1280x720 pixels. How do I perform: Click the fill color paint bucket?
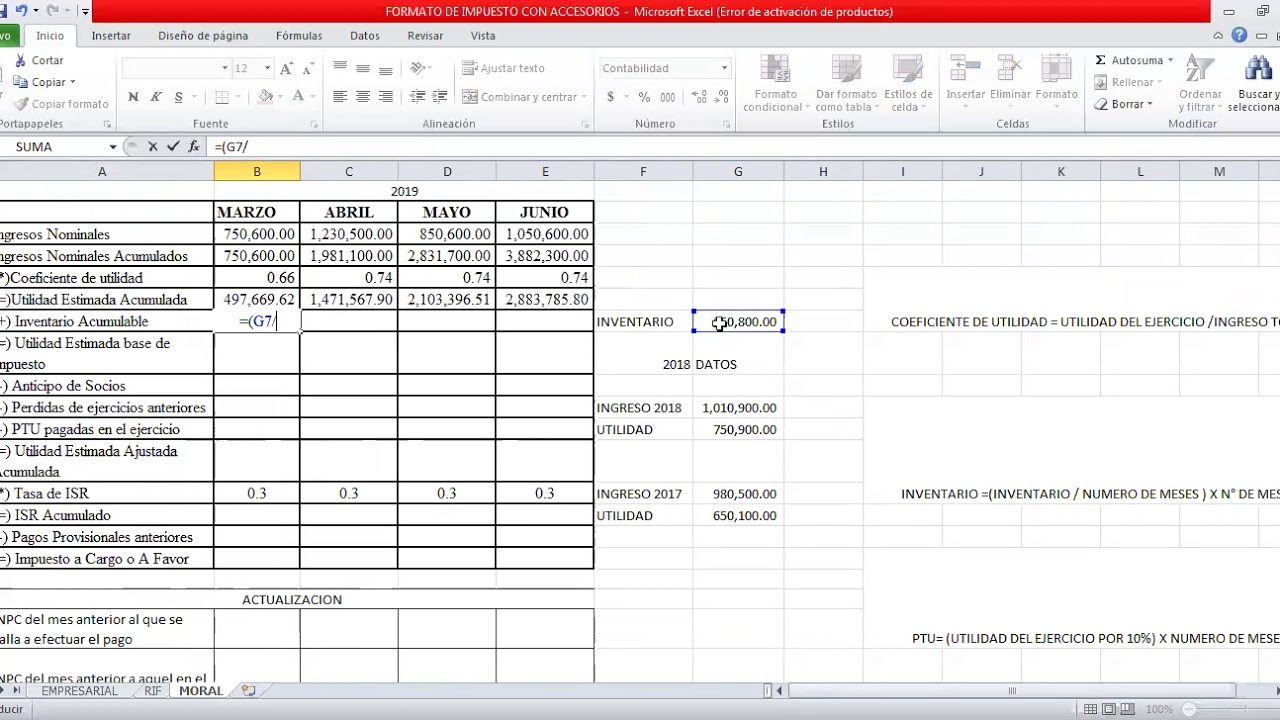[265, 97]
